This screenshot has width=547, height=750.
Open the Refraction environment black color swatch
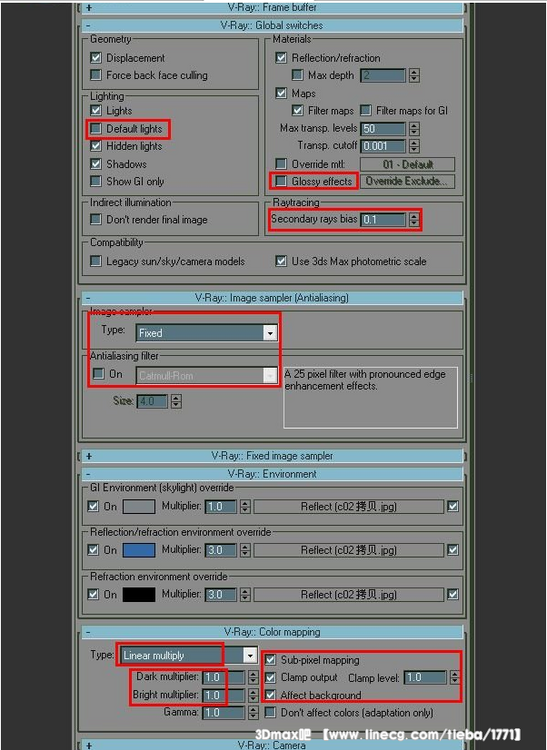pyautogui.click(x=139, y=595)
